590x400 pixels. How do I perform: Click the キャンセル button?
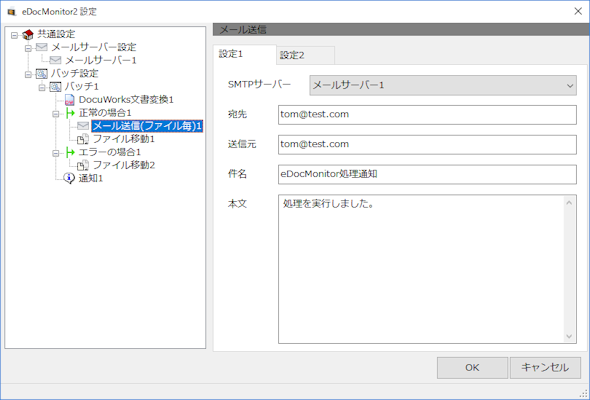(545, 368)
